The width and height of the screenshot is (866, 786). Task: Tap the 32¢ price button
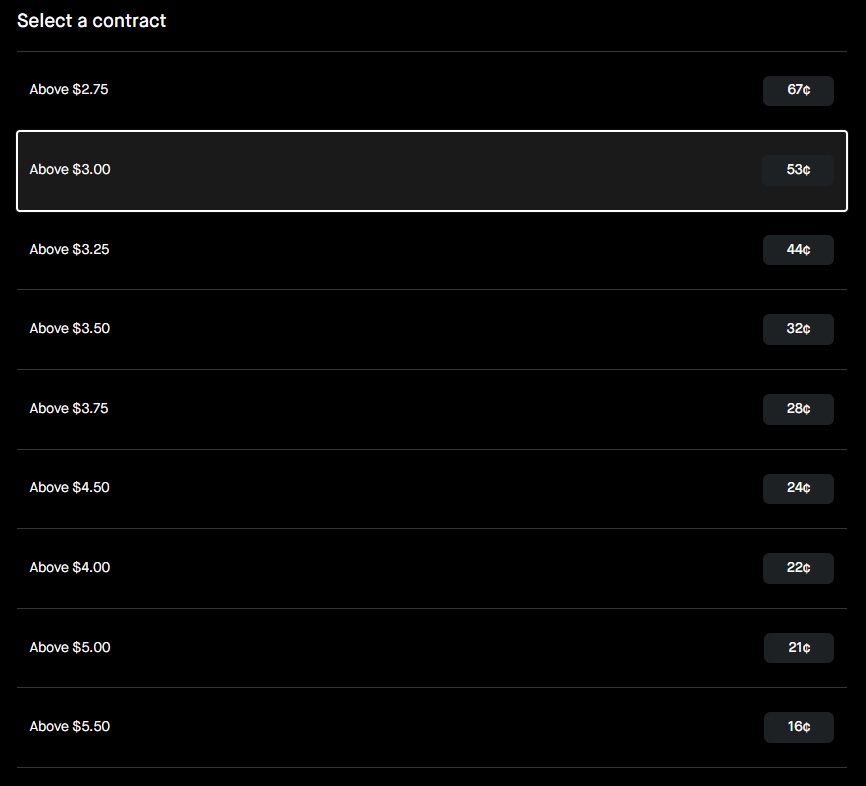(x=798, y=329)
